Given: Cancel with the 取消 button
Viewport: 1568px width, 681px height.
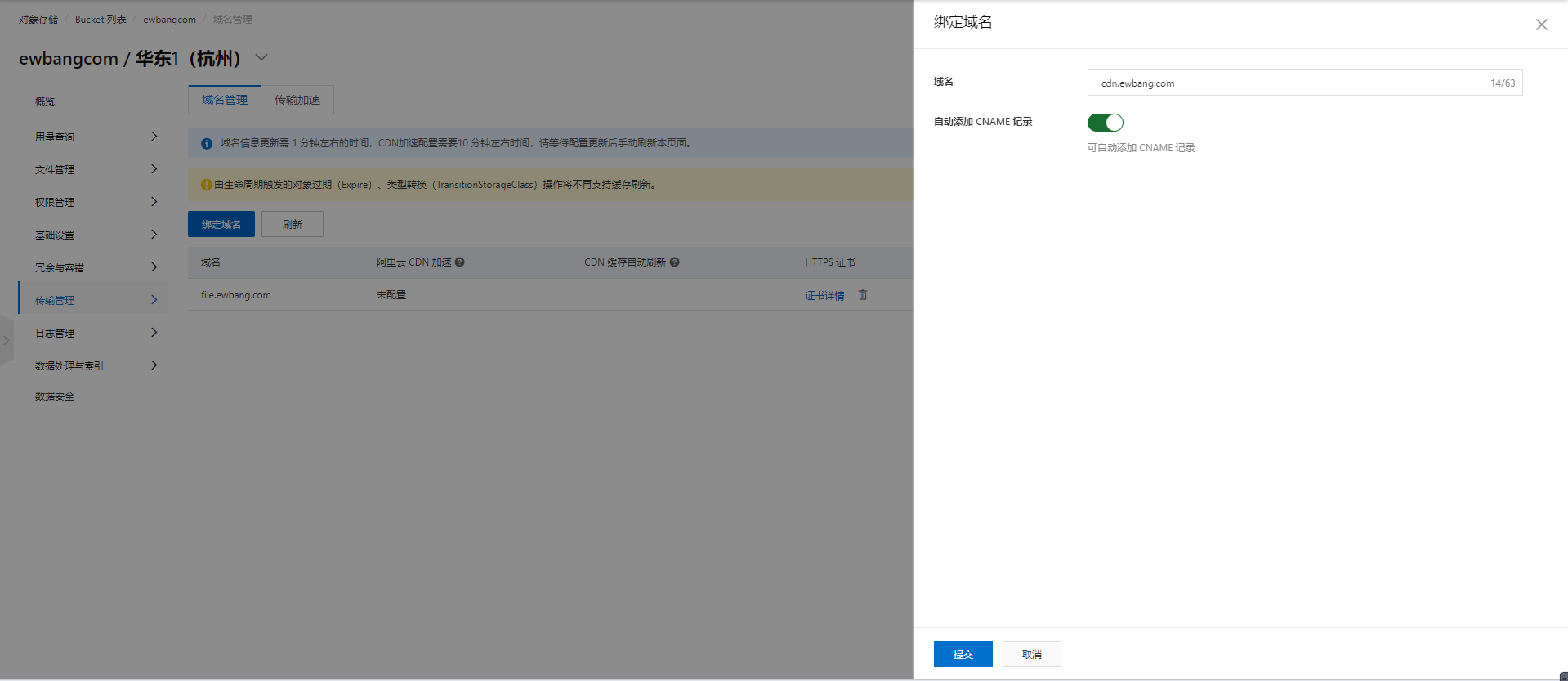Looking at the screenshot, I should (1031, 654).
